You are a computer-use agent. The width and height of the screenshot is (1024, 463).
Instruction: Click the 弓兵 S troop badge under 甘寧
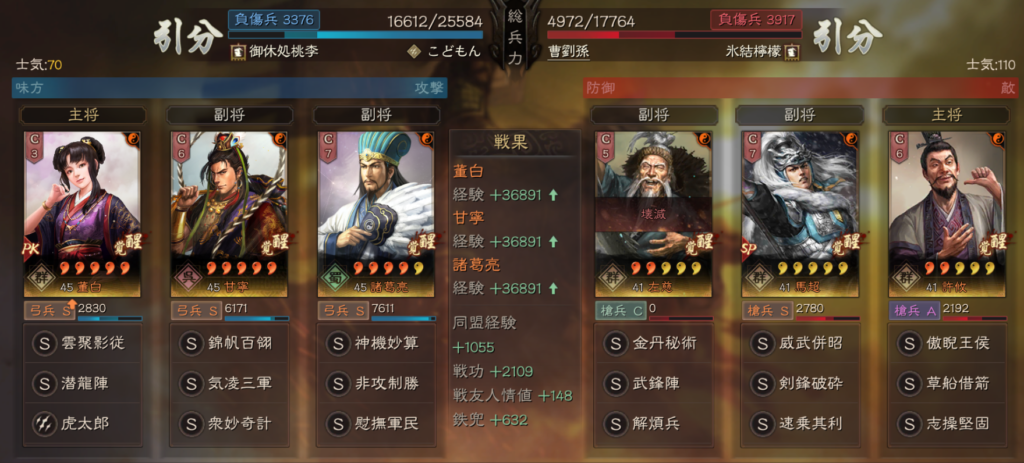click(x=196, y=310)
